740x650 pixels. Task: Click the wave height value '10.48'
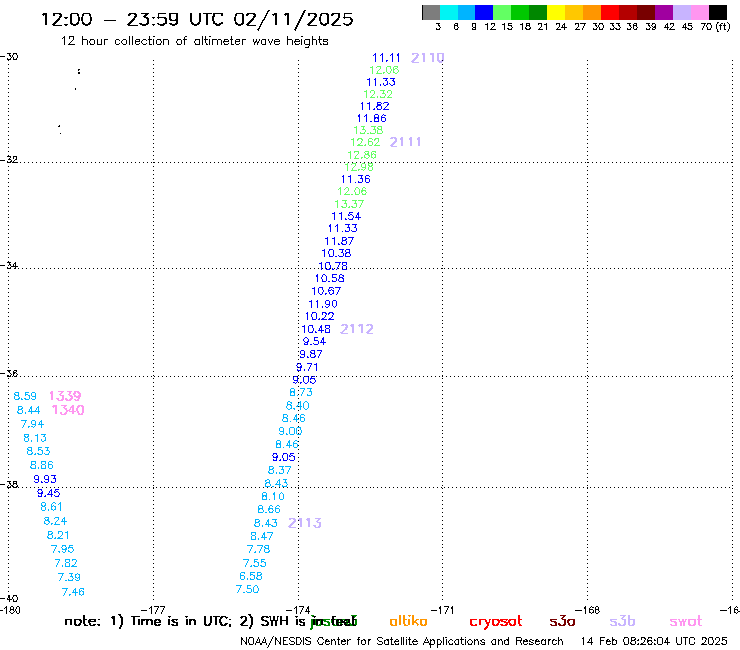[316, 329]
